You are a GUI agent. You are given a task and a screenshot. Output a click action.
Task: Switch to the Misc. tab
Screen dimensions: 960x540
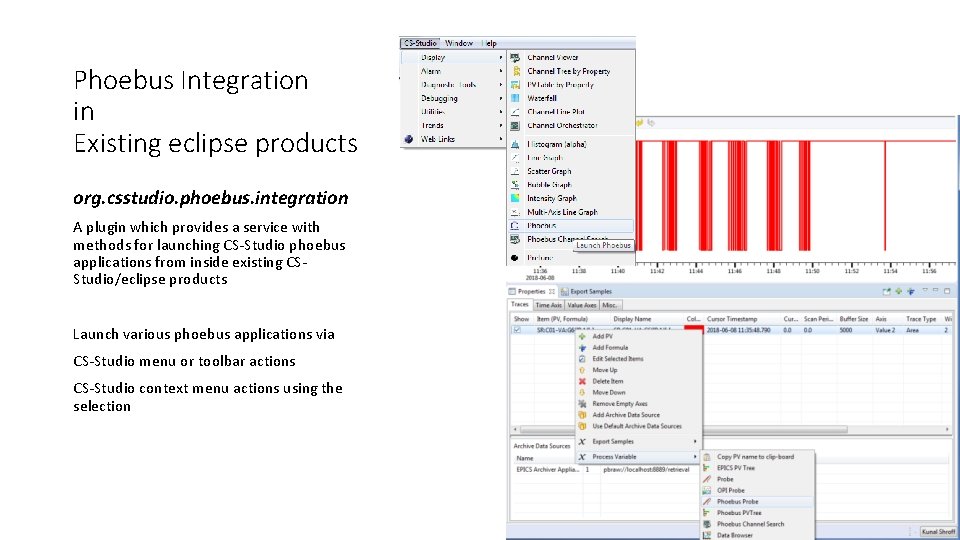click(610, 305)
